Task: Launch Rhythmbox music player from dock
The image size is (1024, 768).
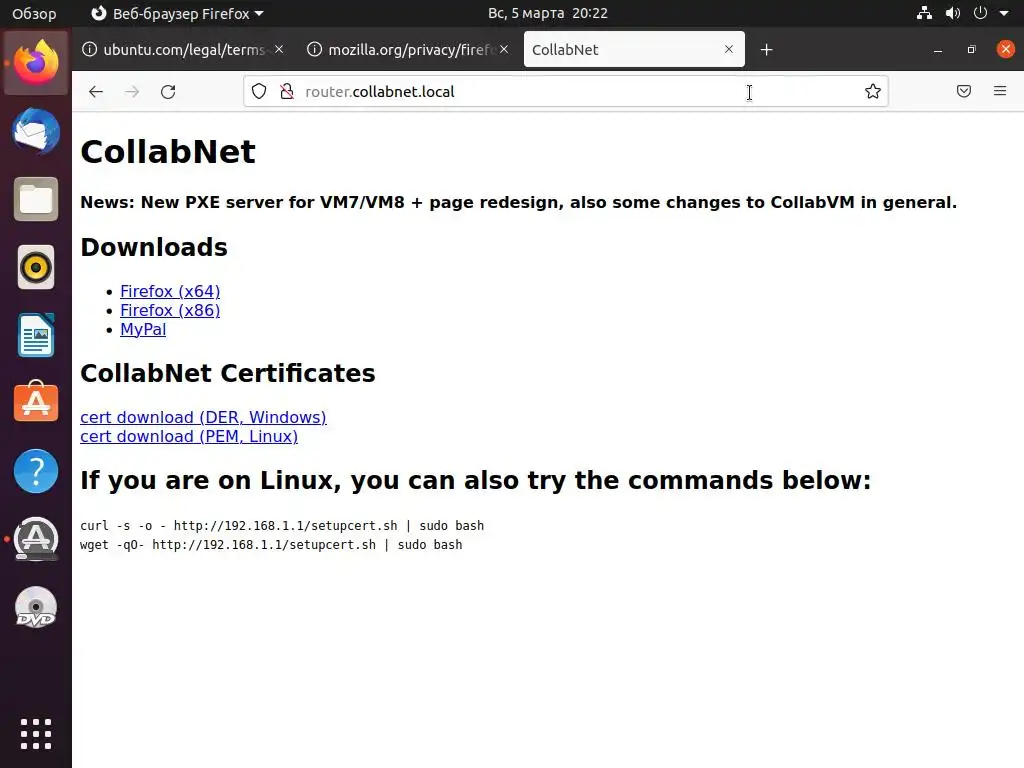Action: pyautogui.click(x=36, y=267)
